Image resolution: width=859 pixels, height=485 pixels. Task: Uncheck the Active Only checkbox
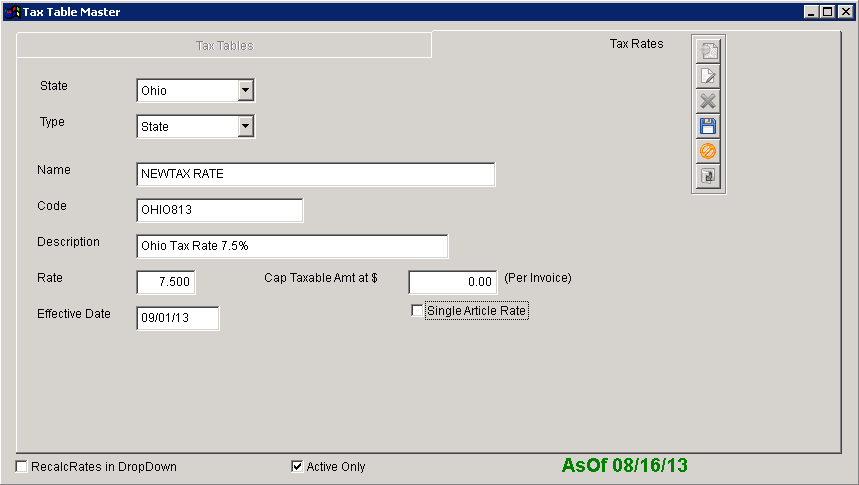point(297,466)
